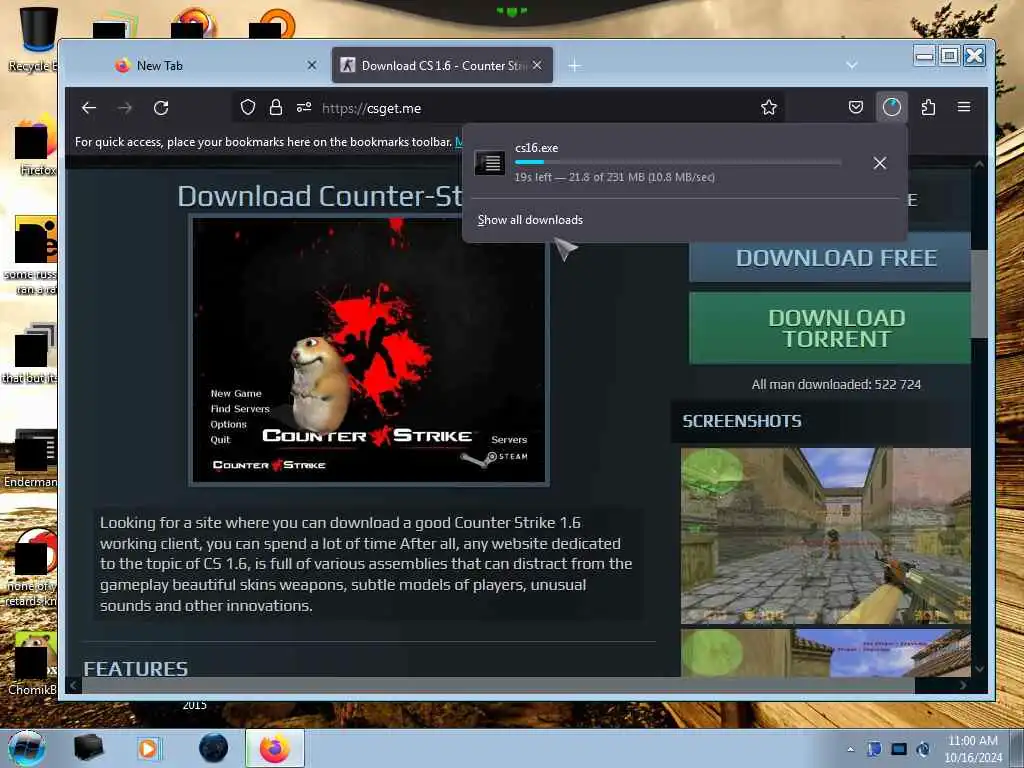Click the cs16.exe file icon in downloads
Screen dimensions: 1024x768
[x=489, y=163]
